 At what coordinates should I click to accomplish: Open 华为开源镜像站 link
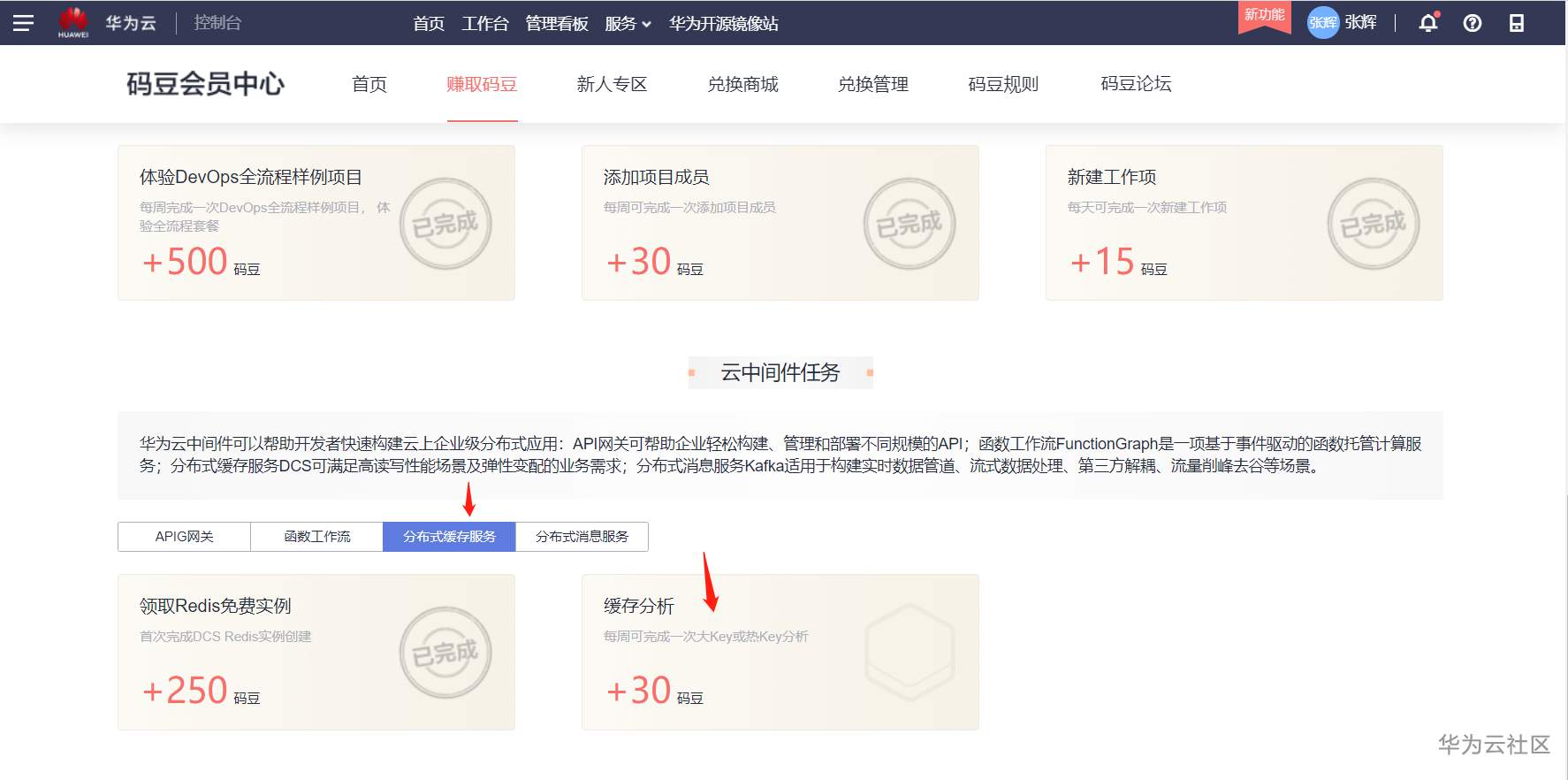tap(724, 24)
